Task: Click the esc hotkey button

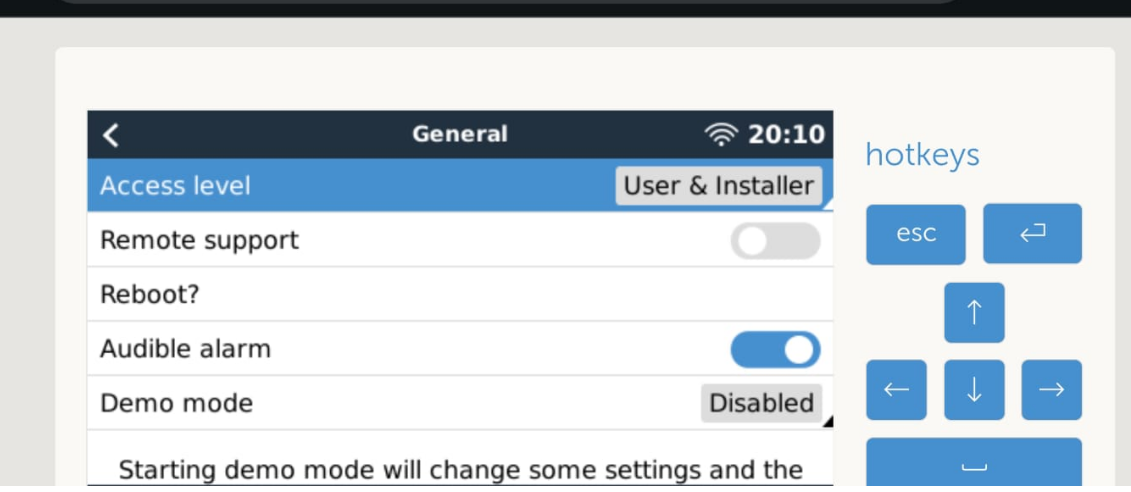Action: point(915,234)
